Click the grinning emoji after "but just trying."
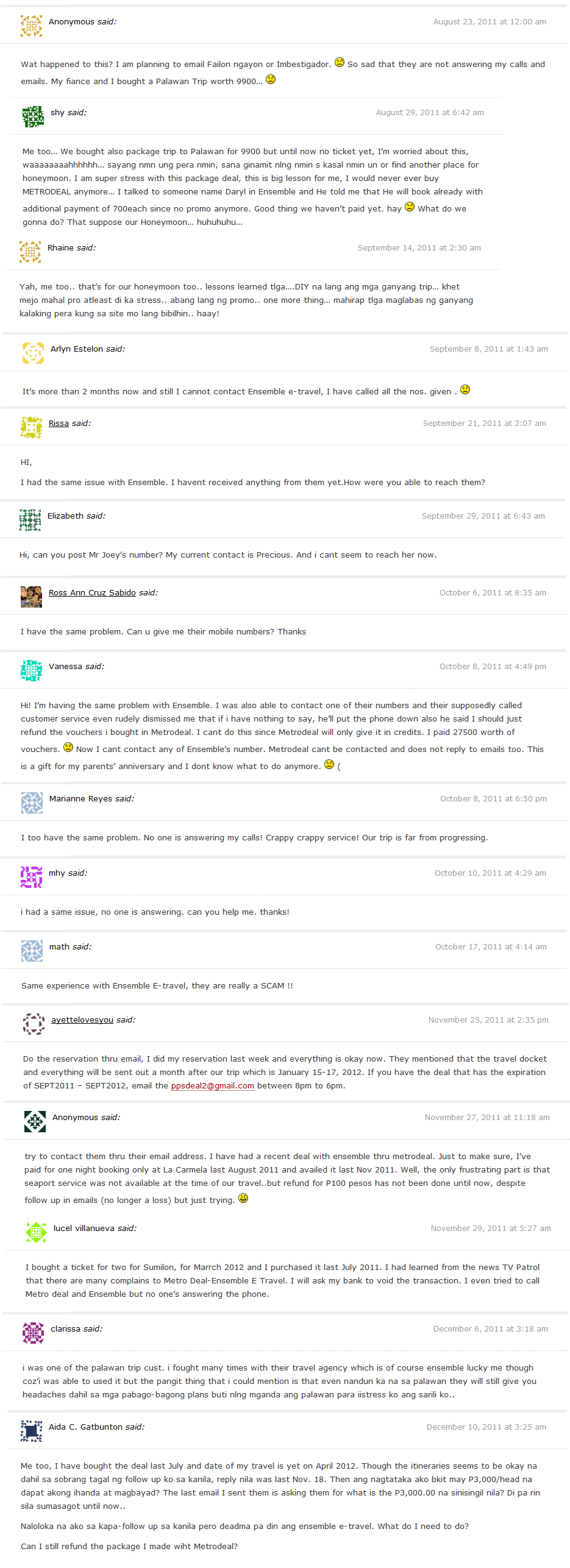The height and width of the screenshot is (1568, 570). pyautogui.click(x=243, y=1198)
